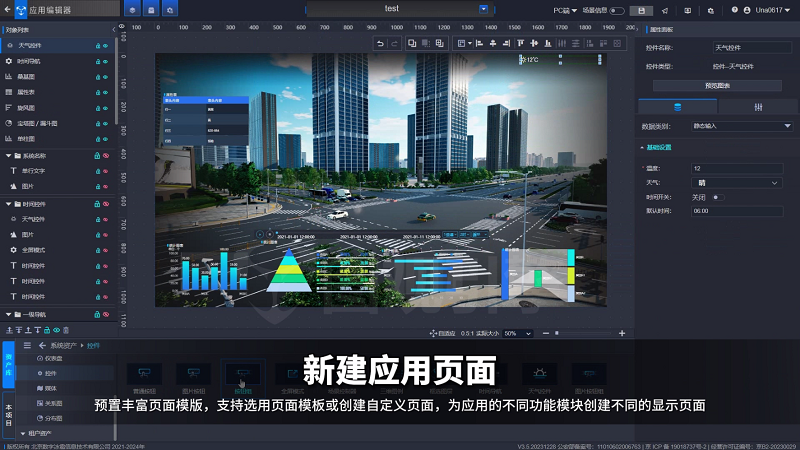Select the 资产库 vertical tab
The height and width of the screenshot is (450, 800).
[x=8, y=365]
